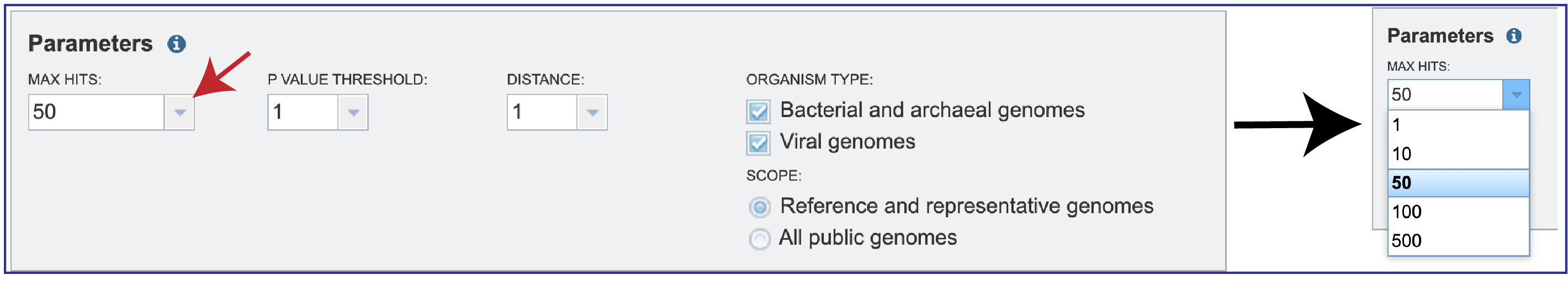Choose 1 from the Max Hits list

[x=1459, y=125]
